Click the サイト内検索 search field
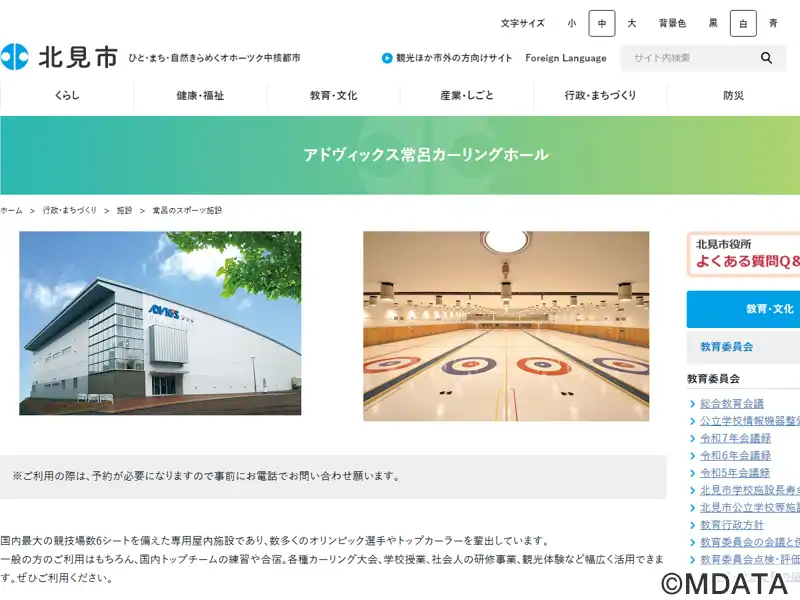 click(x=689, y=58)
